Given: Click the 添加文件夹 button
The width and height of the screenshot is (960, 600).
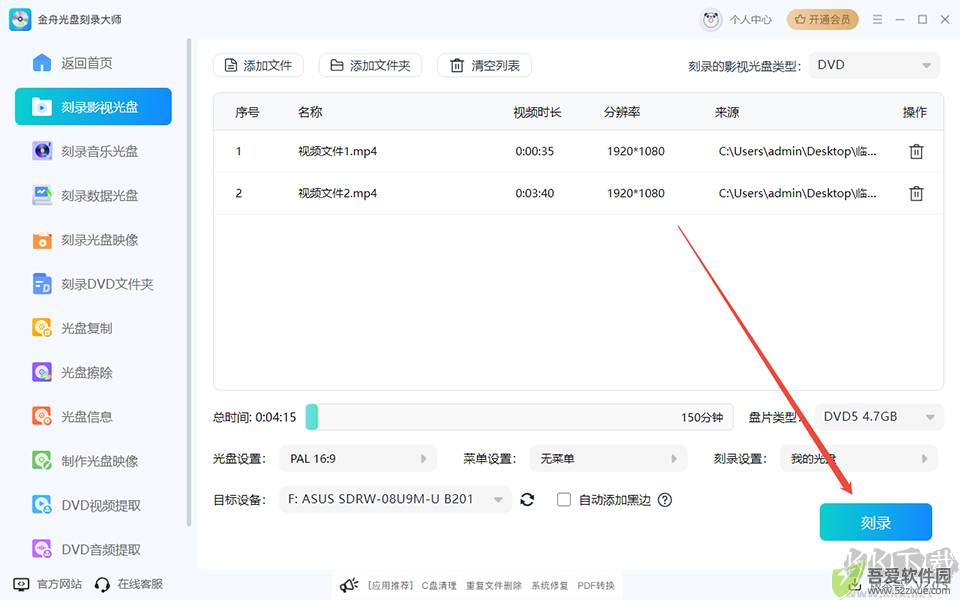Looking at the screenshot, I should click(x=370, y=66).
